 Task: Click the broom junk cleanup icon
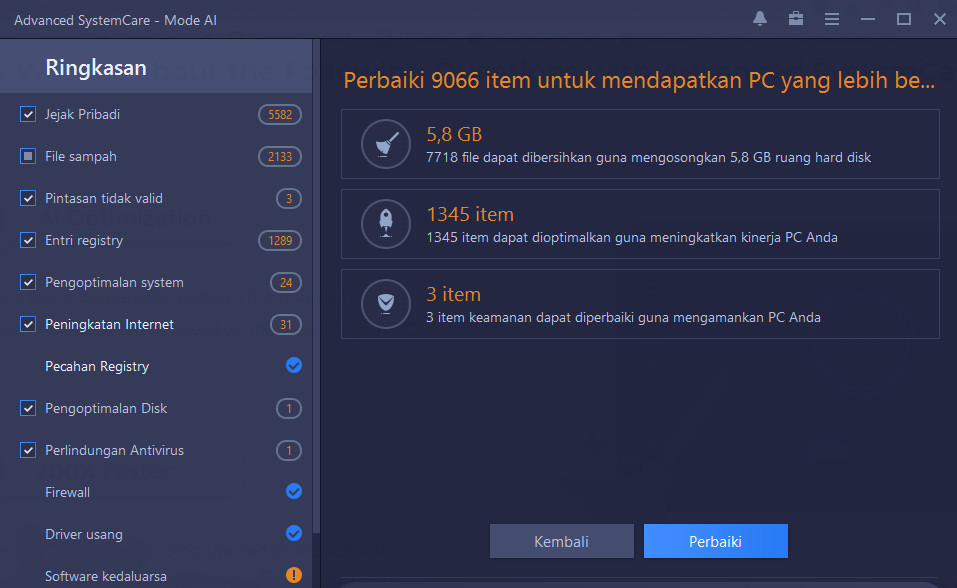click(x=386, y=144)
